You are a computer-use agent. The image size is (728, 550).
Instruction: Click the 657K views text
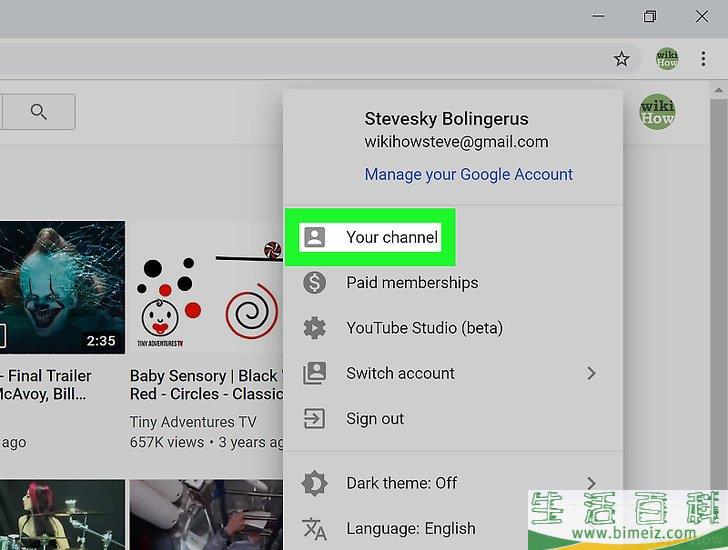click(167, 442)
